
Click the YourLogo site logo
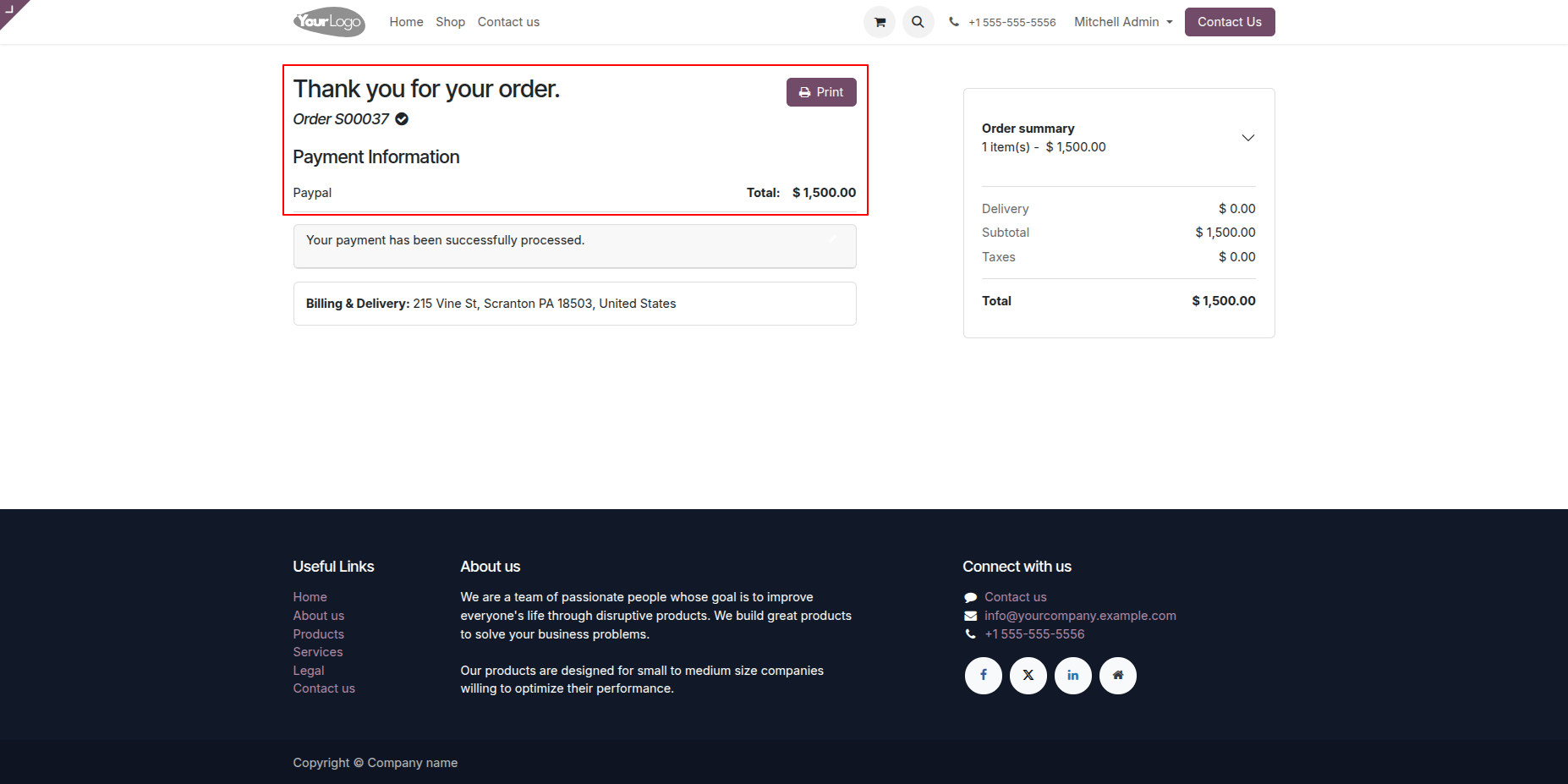tap(329, 22)
